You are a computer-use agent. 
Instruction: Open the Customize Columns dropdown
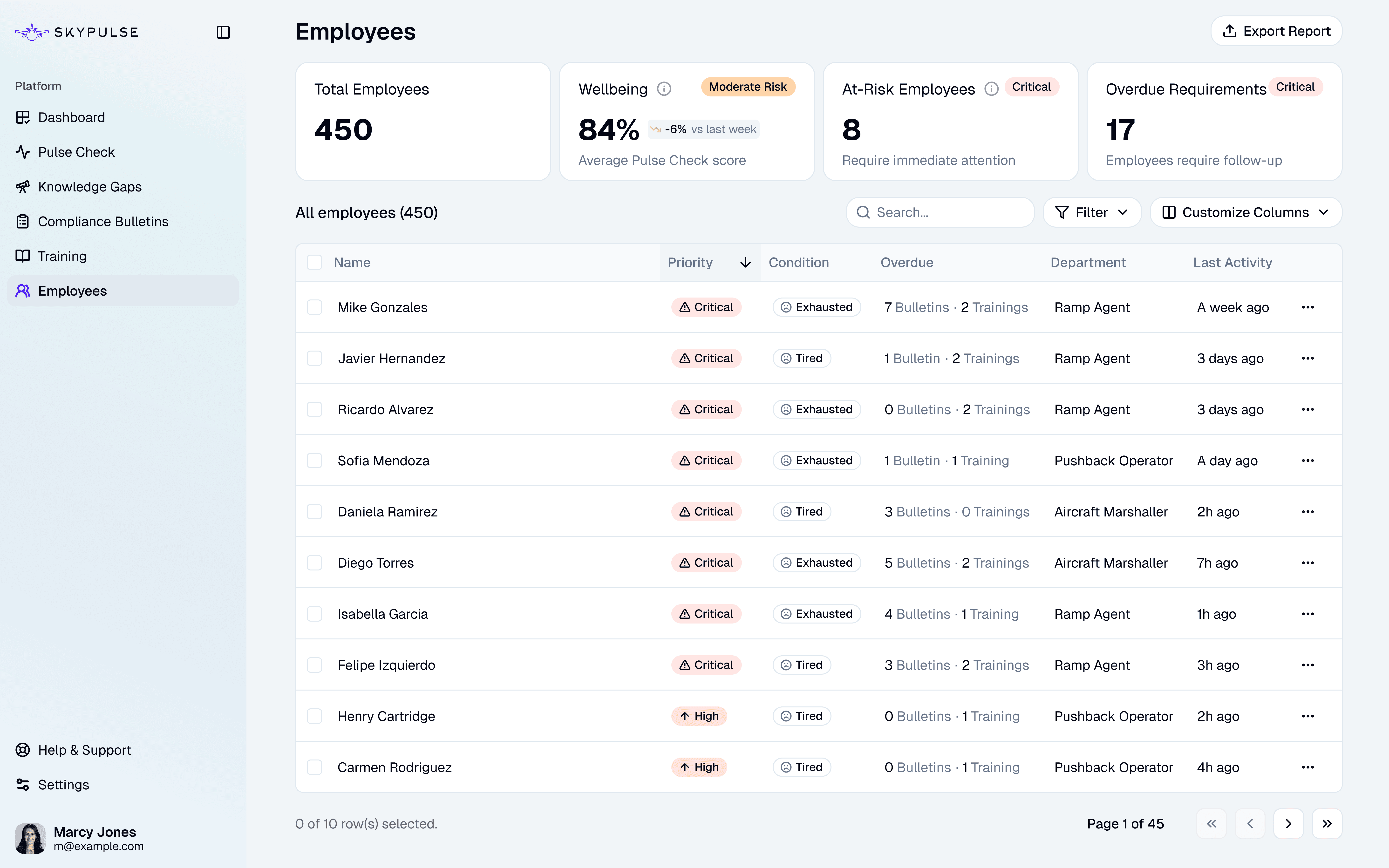point(1245,212)
